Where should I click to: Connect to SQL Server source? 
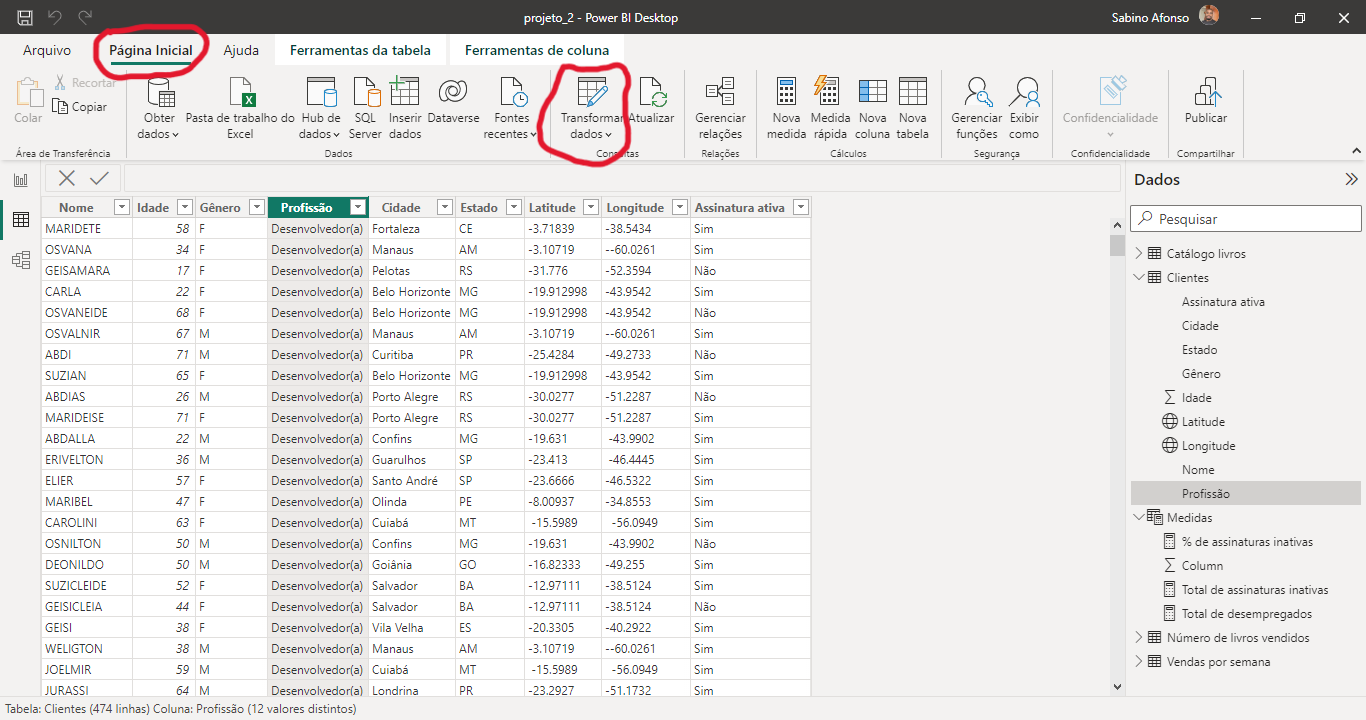(x=365, y=109)
